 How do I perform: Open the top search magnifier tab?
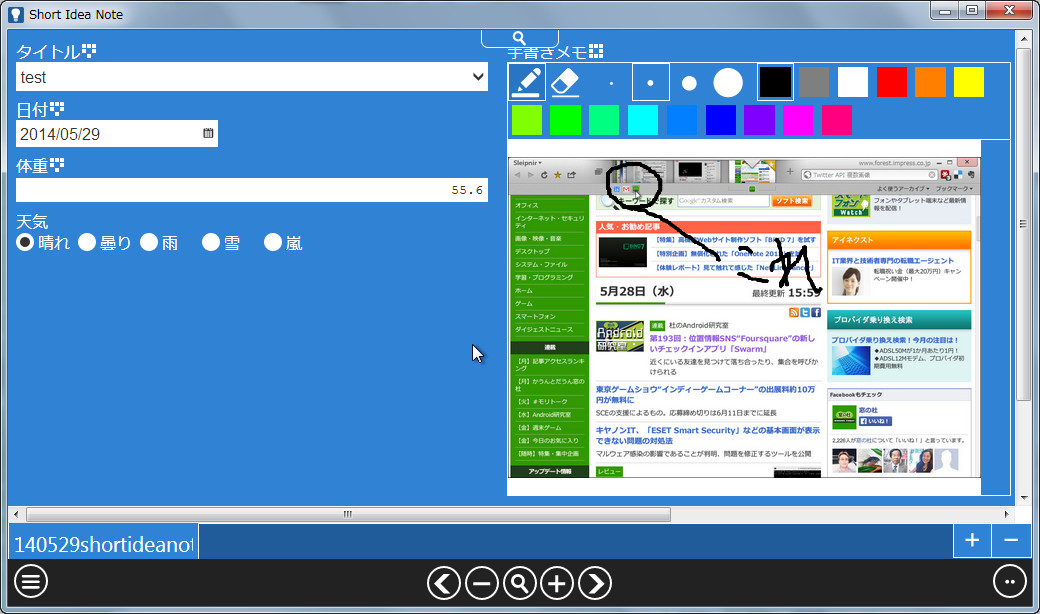click(x=519, y=38)
